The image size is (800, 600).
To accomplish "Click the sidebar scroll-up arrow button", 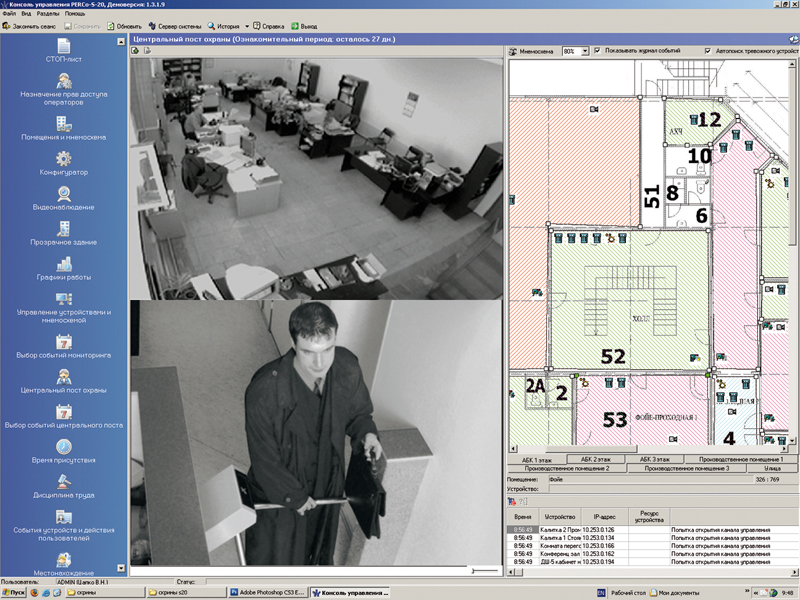I will point(121,41).
